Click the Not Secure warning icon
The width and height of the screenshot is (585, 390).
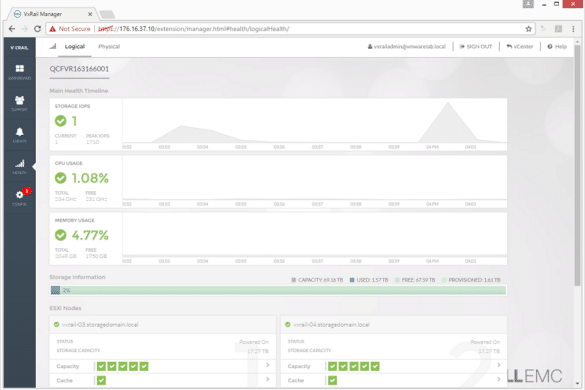[x=53, y=29]
